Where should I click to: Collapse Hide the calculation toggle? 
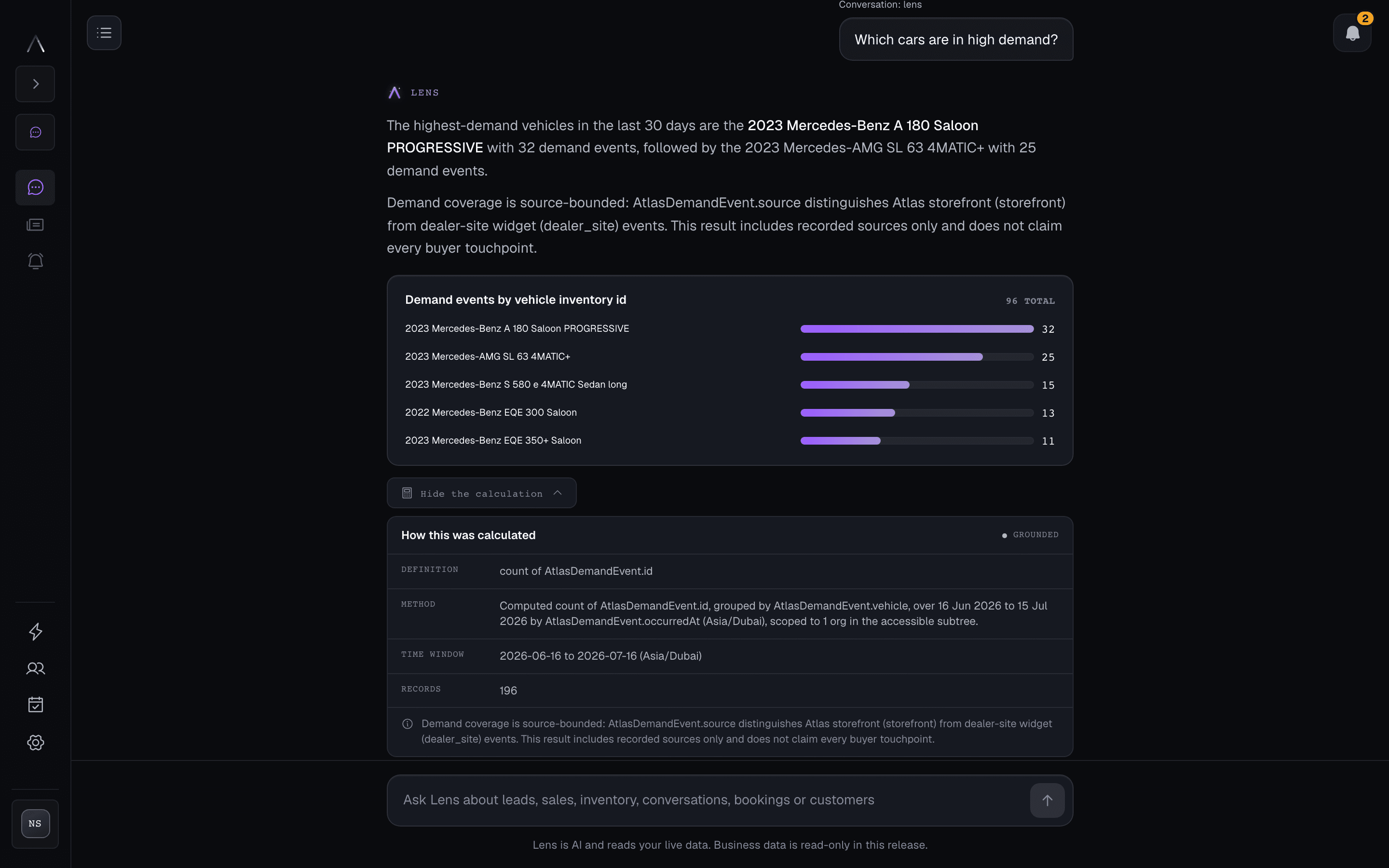coord(481,493)
